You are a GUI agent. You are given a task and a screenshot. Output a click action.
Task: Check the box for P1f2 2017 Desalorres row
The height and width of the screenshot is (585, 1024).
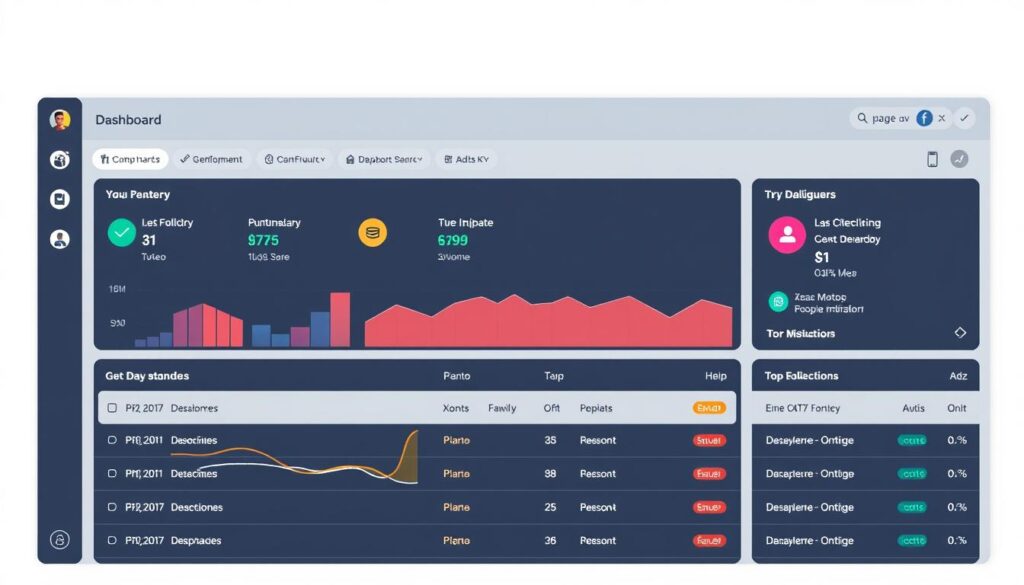(x=112, y=408)
